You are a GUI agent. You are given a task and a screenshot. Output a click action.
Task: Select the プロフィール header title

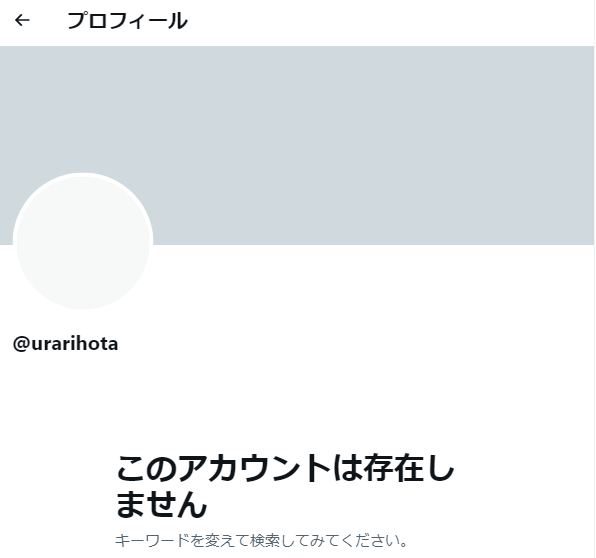127,21
